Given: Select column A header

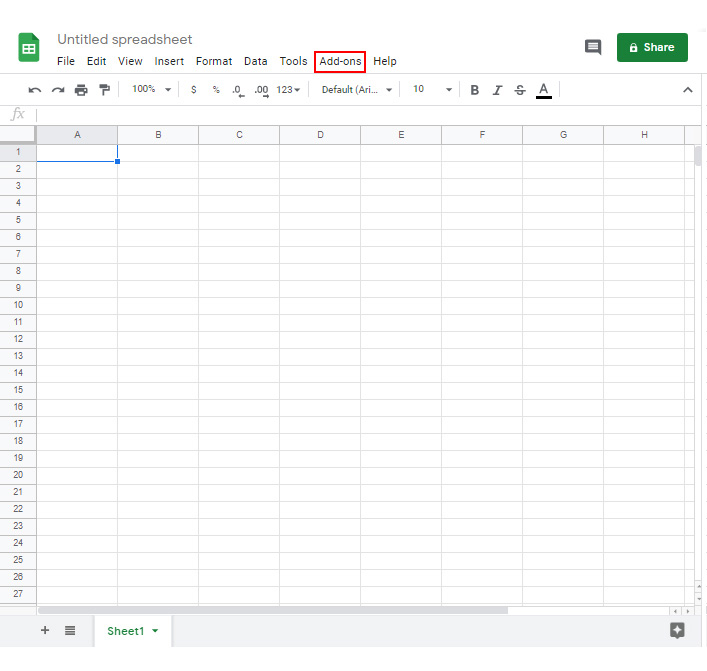Looking at the screenshot, I should pos(77,135).
